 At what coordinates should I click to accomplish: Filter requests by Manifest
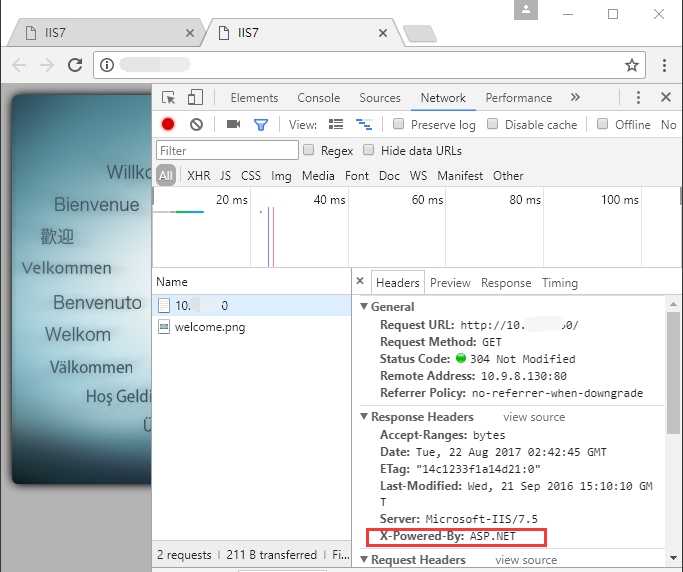(x=460, y=176)
